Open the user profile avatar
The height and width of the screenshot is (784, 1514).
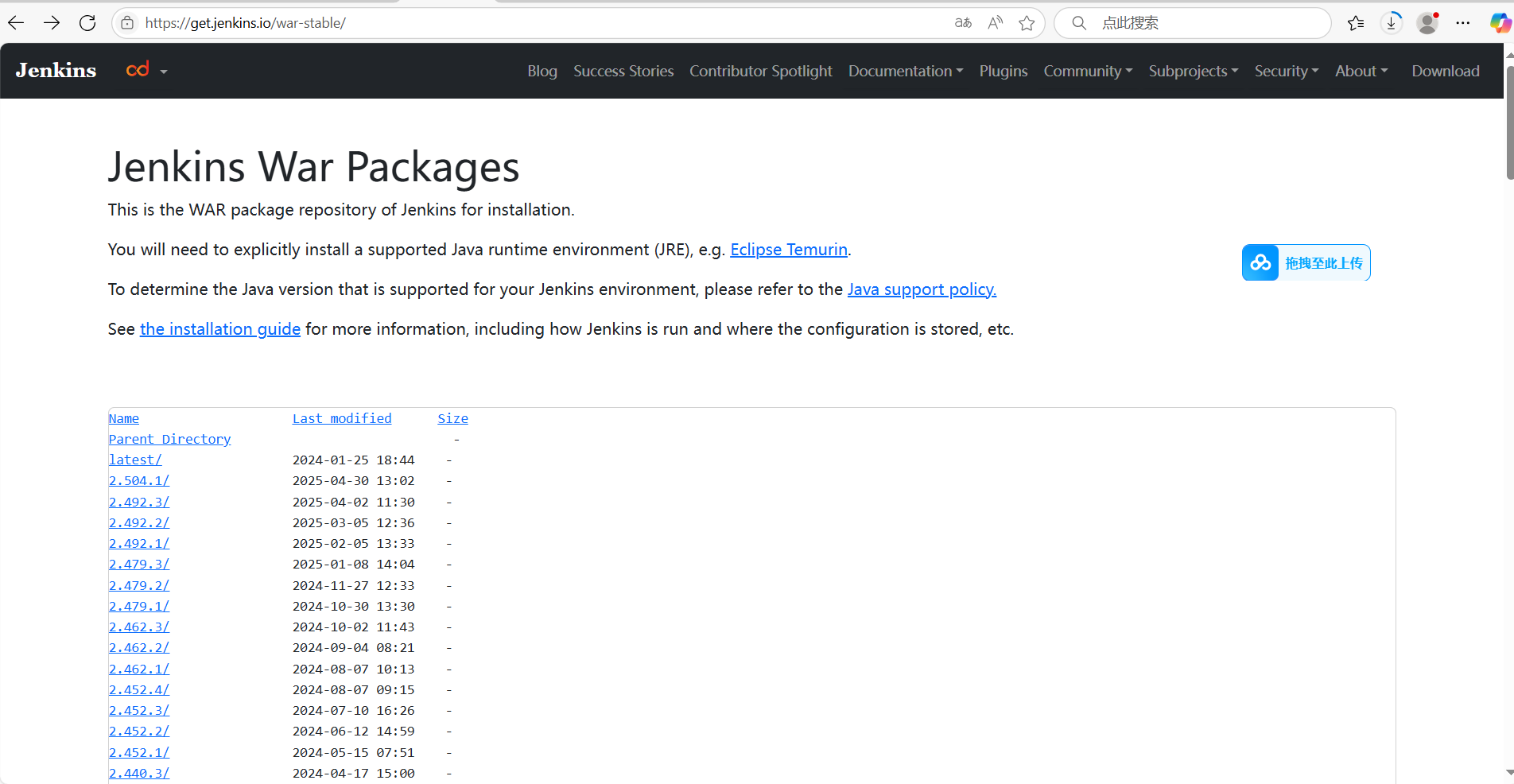[1428, 23]
